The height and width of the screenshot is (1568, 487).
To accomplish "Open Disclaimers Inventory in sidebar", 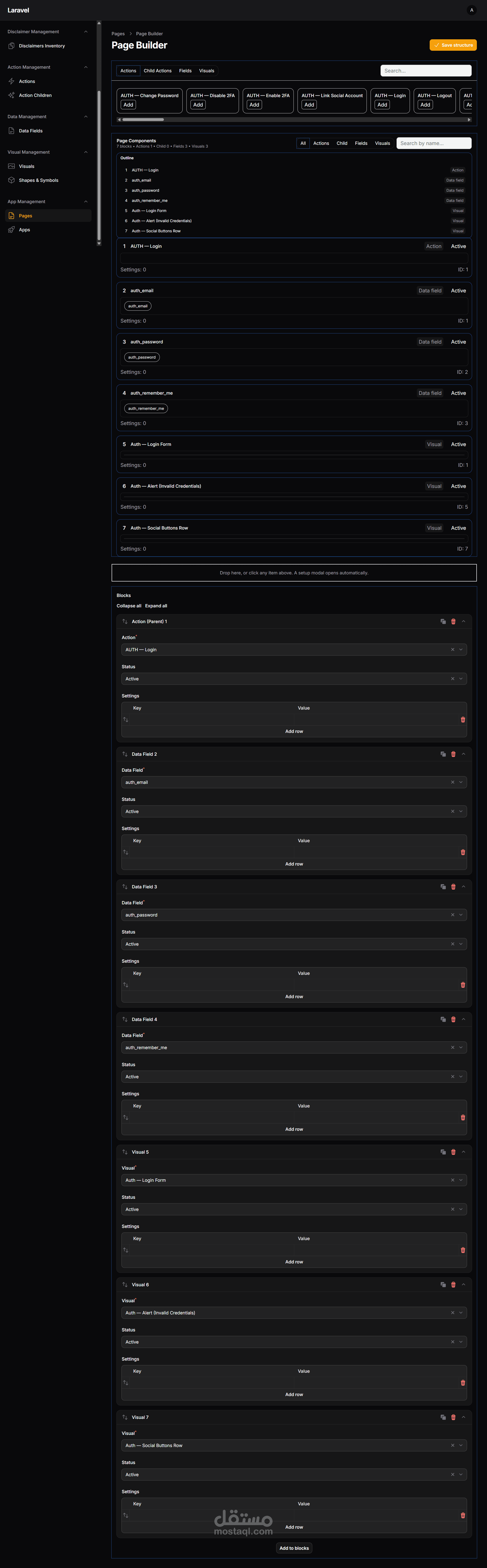I will 41,46.
